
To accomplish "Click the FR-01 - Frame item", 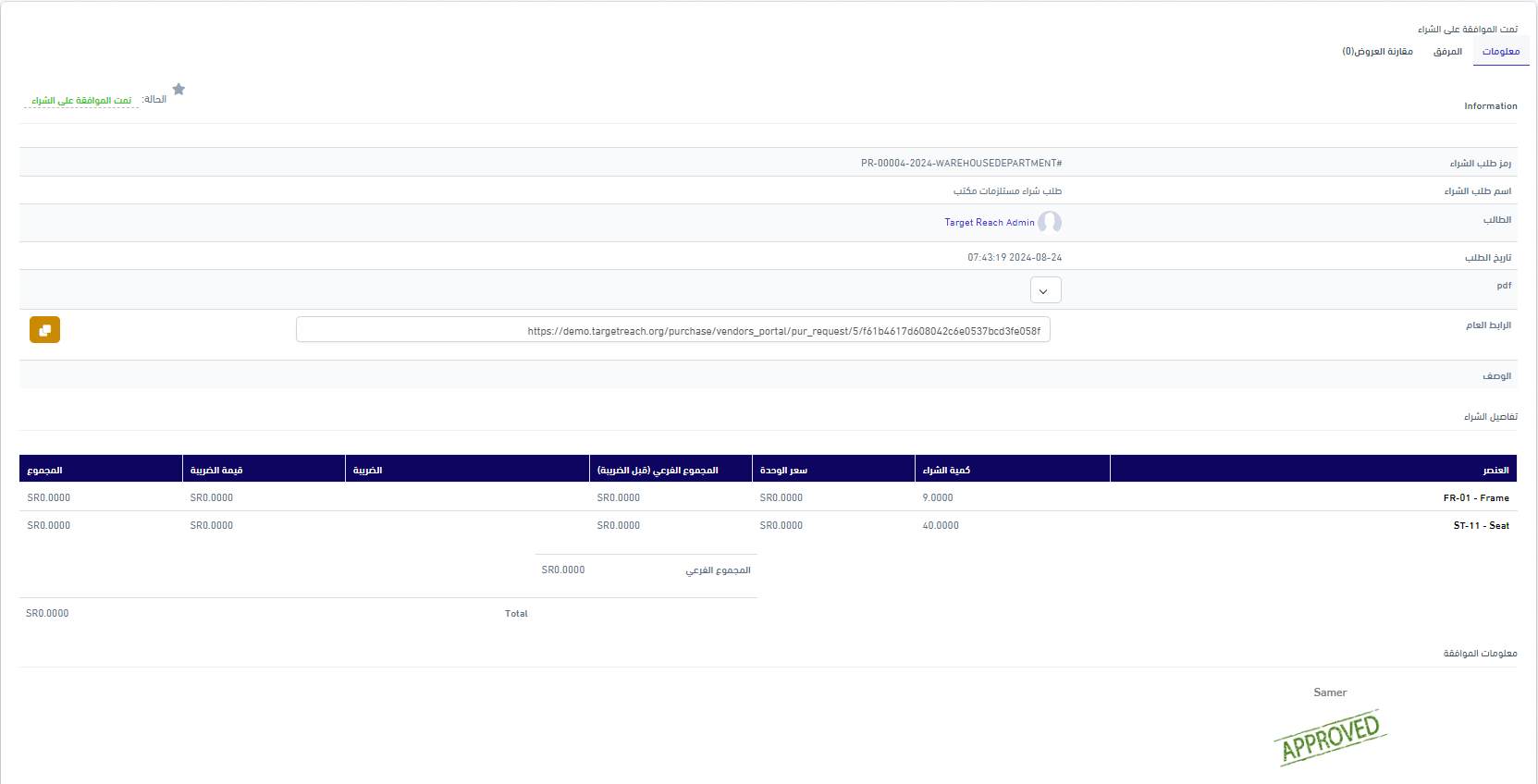I will pyautogui.click(x=1475, y=498).
